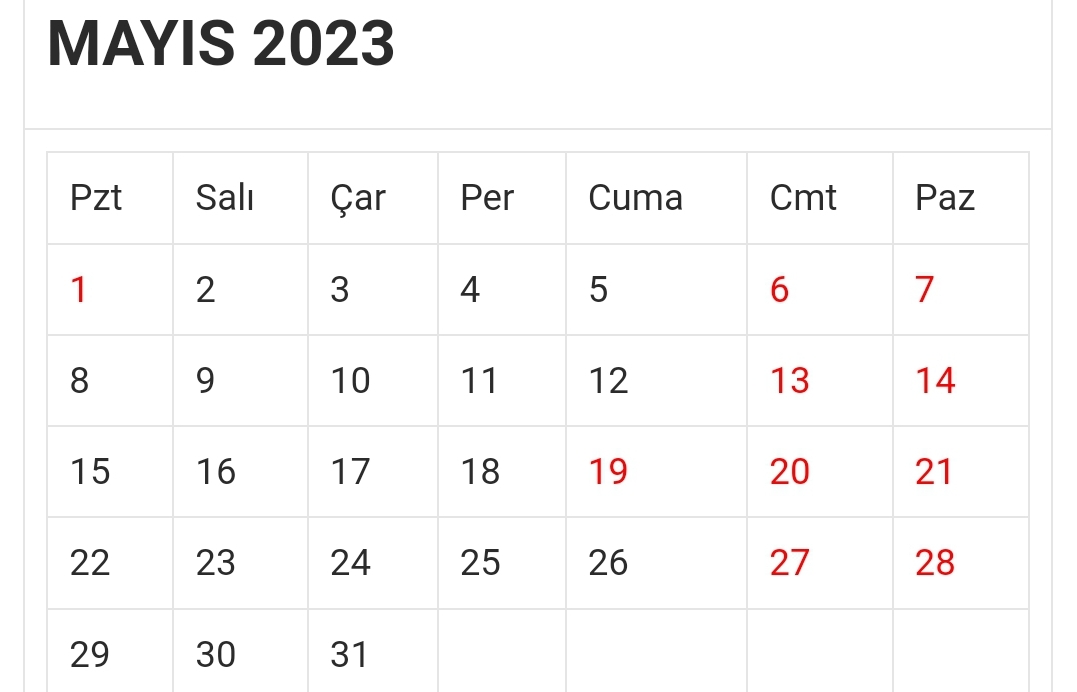1077x692 pixels.
Task: Click the Pzt column header
Action: [96, 198]
